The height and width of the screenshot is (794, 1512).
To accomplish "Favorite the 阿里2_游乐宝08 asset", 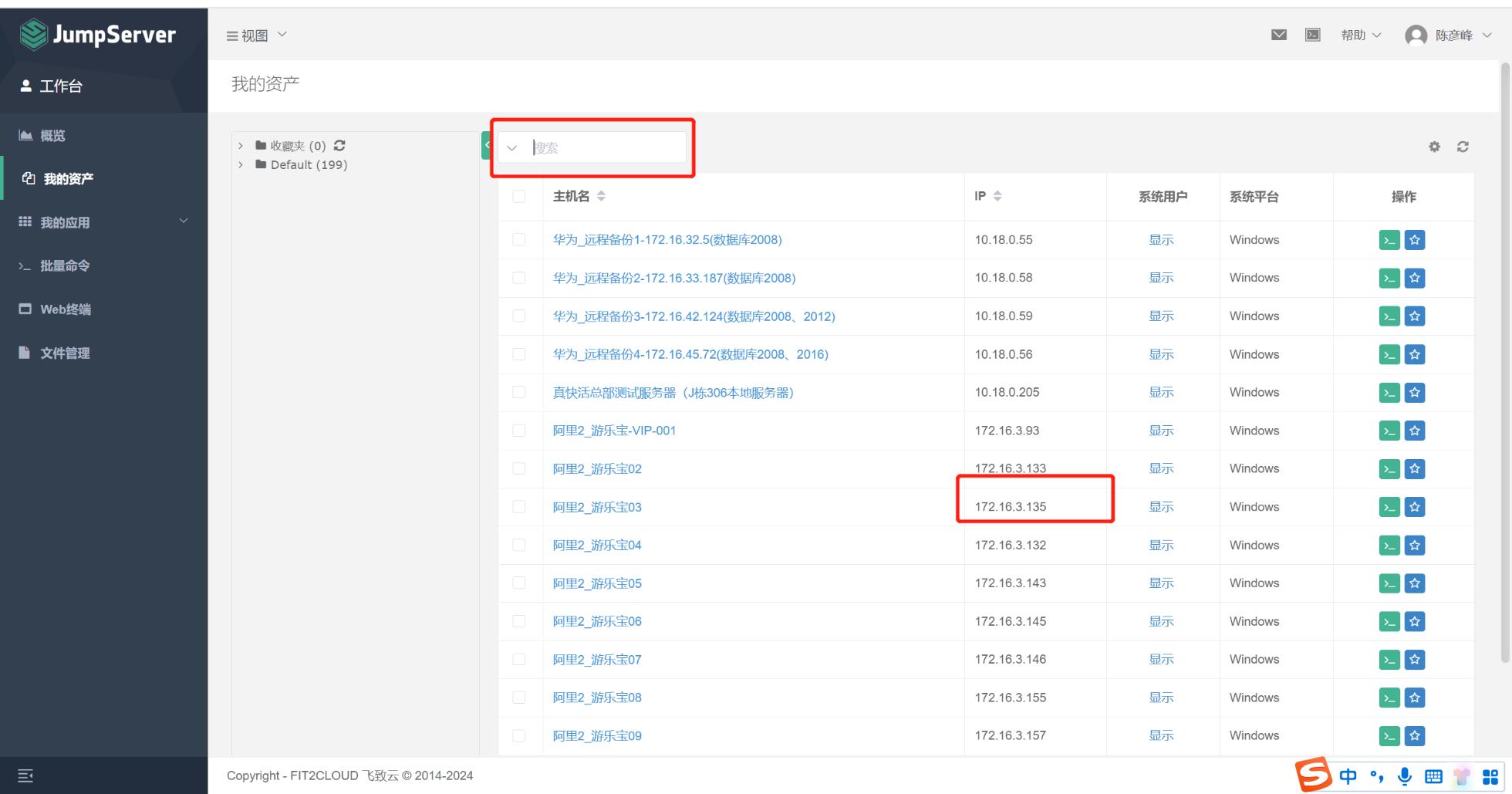I will pyautogui.click(x=1415, y=698).
